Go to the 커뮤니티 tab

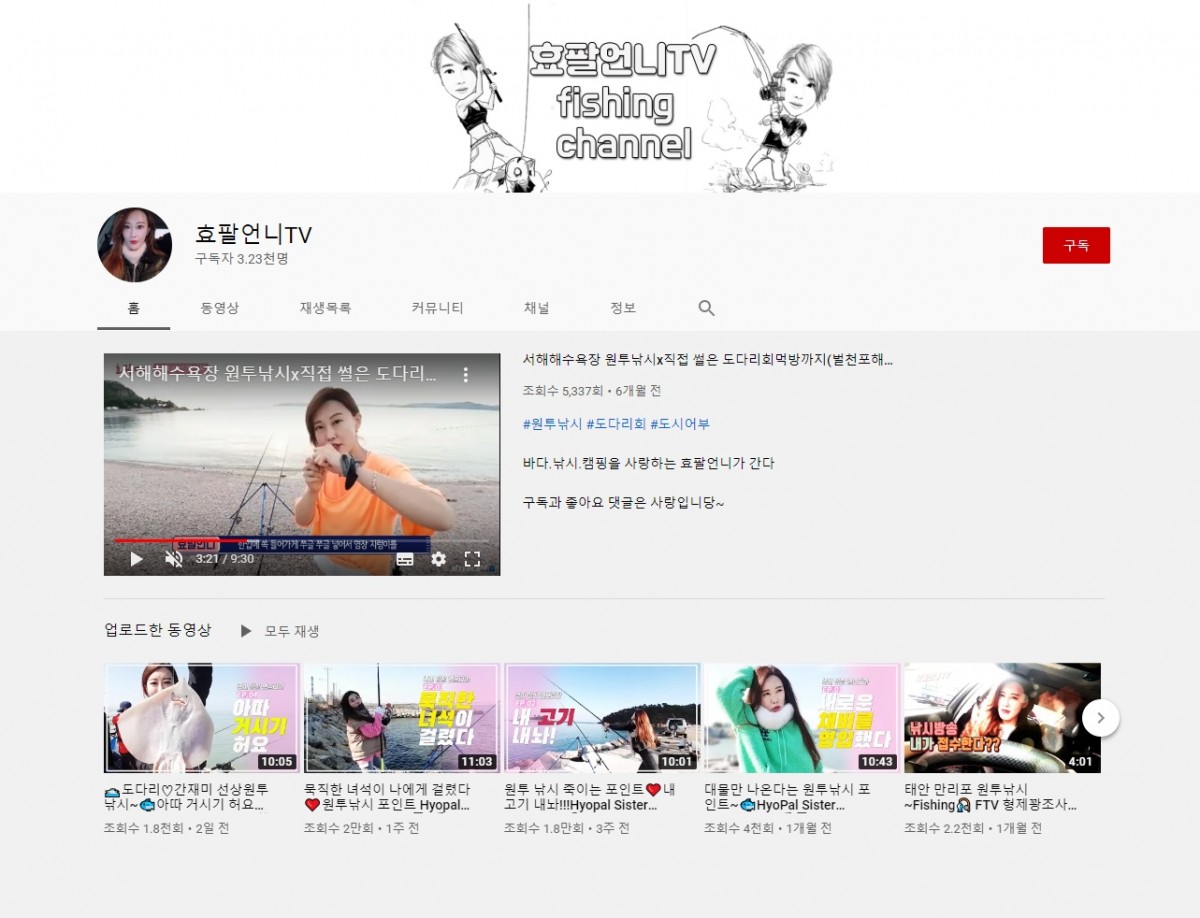point(437,308)
